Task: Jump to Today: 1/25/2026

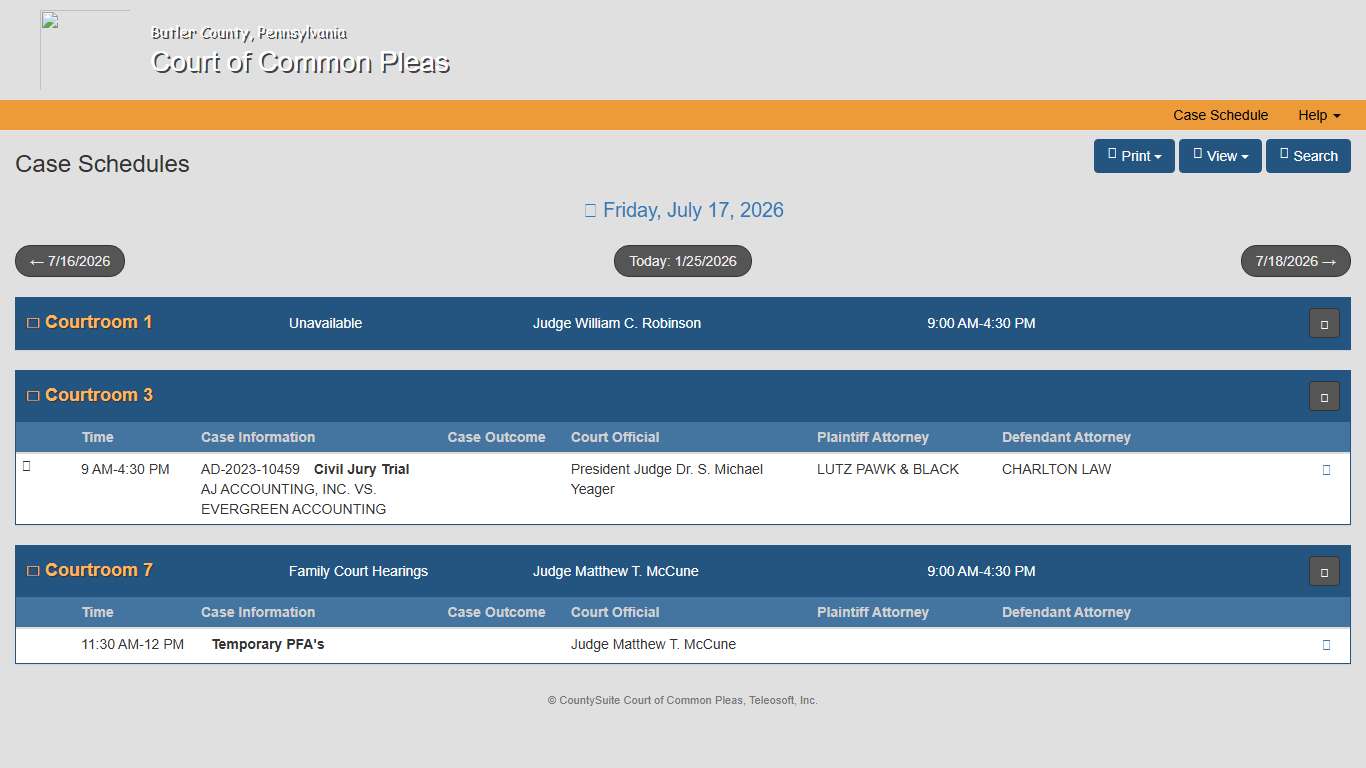Action: (682, 261)
